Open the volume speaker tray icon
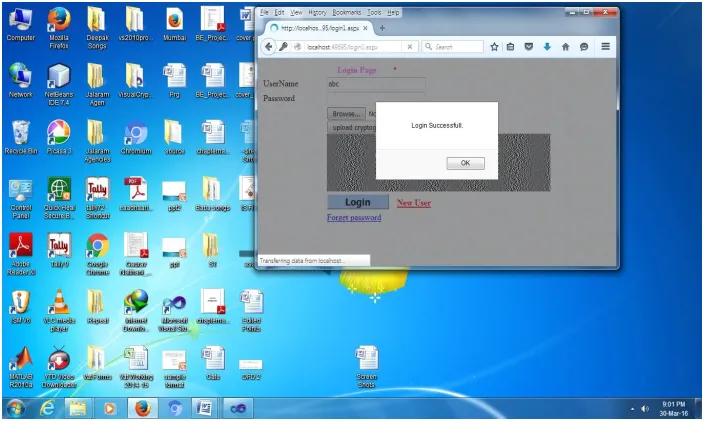 [x=645, y=409]
